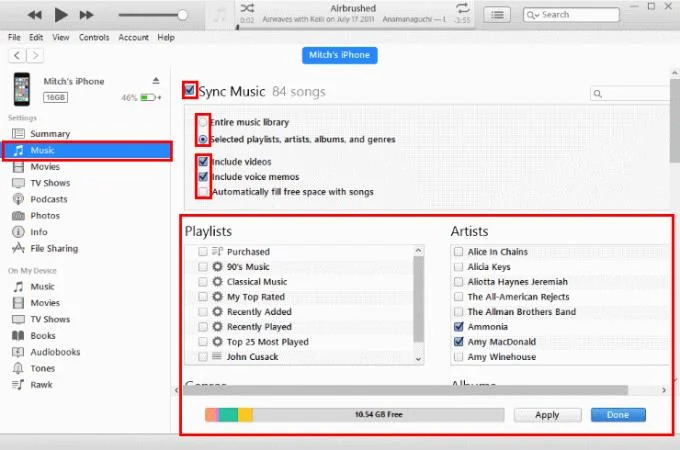Open the File menu
Image resolution: width=680 pixels, height=450 pixels.
(14, 37)
